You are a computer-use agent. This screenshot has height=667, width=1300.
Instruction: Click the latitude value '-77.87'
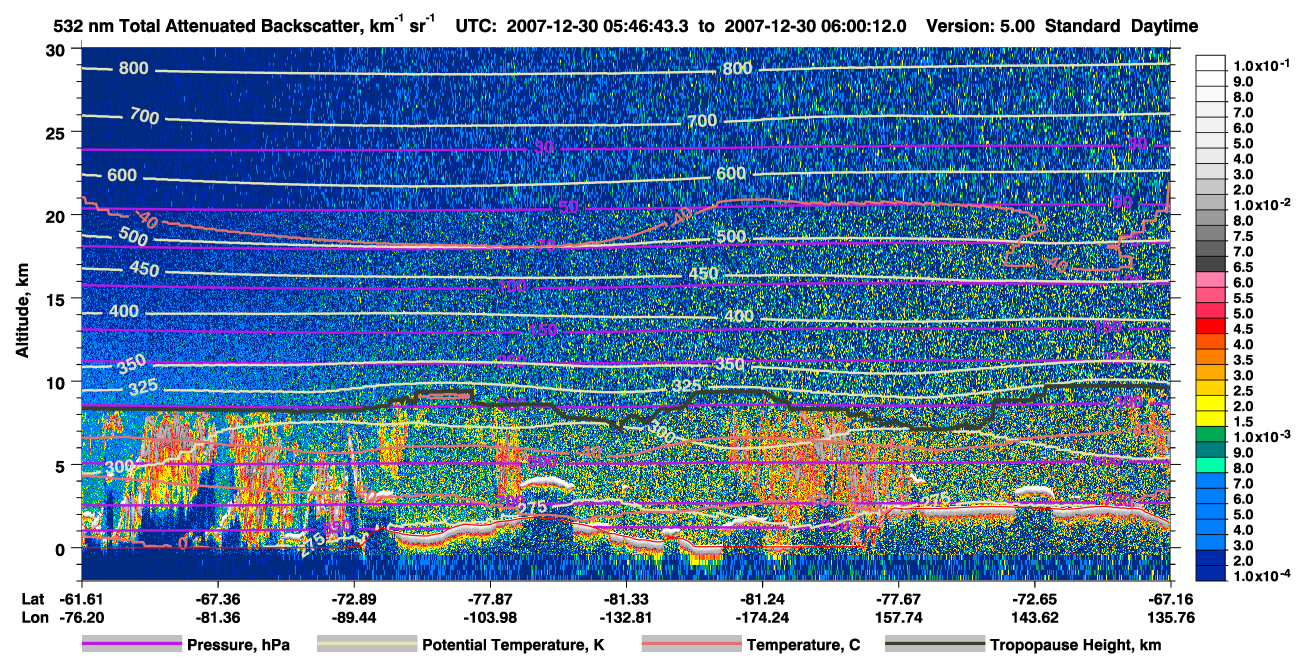pos(490,599)
